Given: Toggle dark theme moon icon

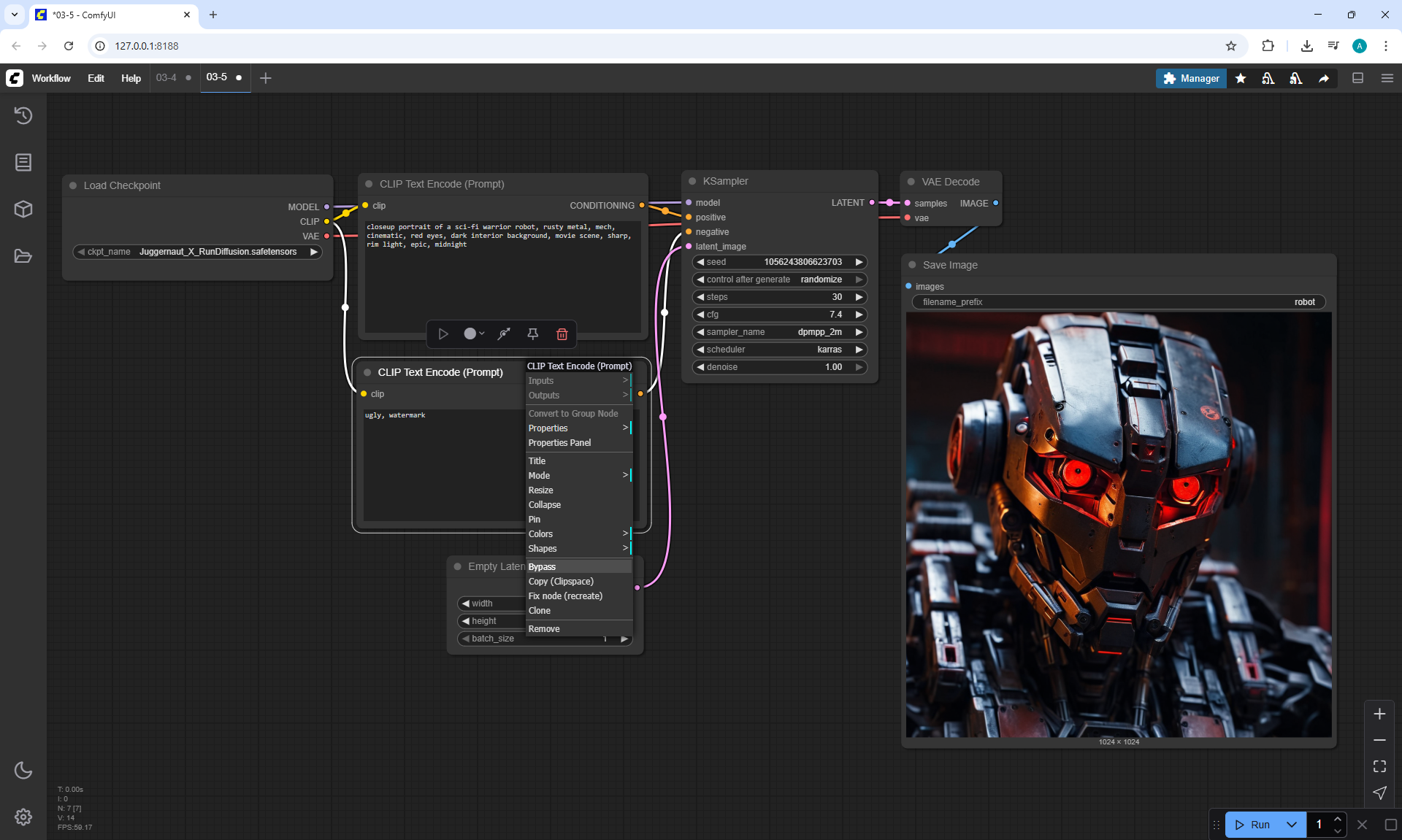Looking at the screenshot, I should tap(23, 770).
